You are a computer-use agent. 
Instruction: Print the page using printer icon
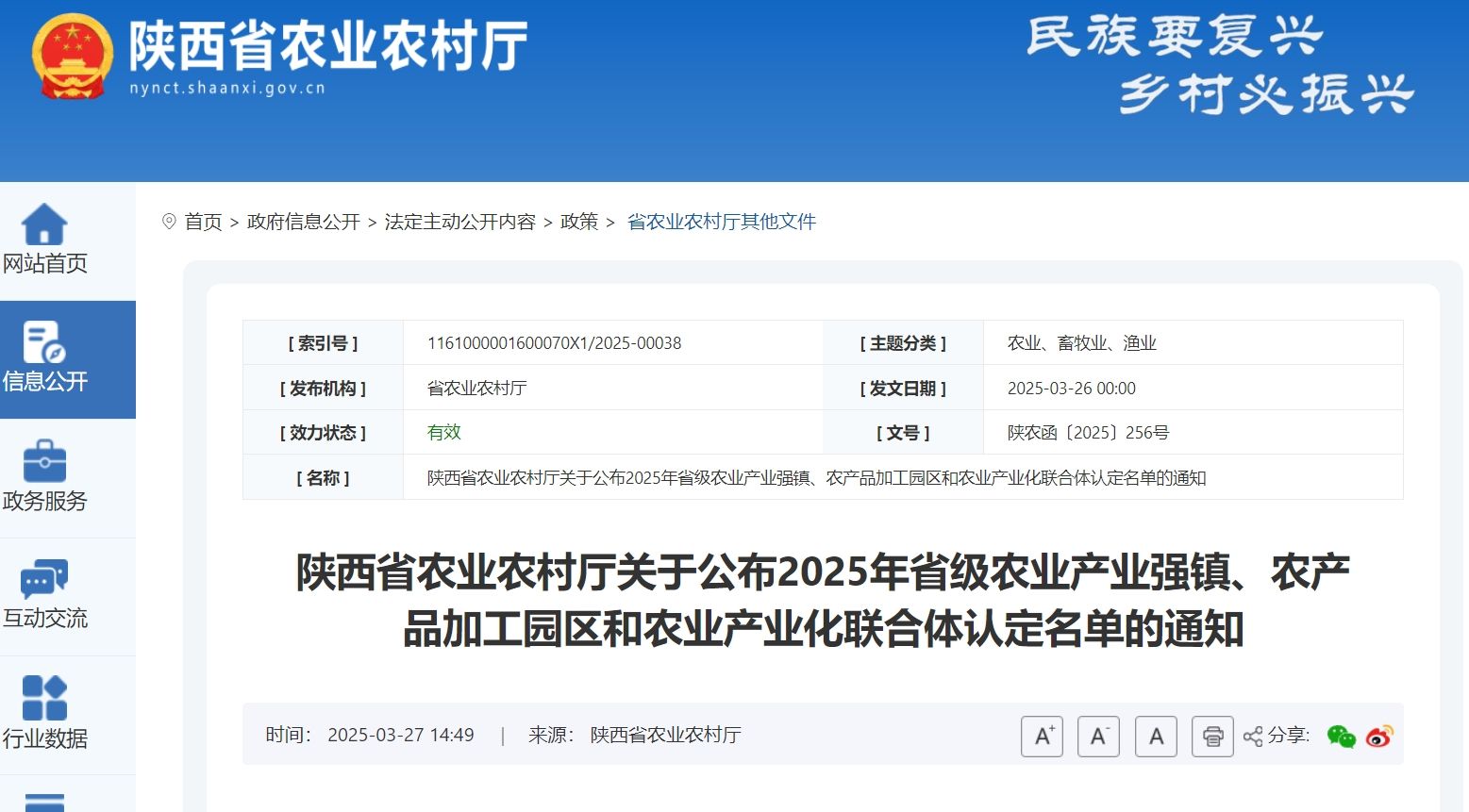pyautogui.click(x=1213, y=737)
